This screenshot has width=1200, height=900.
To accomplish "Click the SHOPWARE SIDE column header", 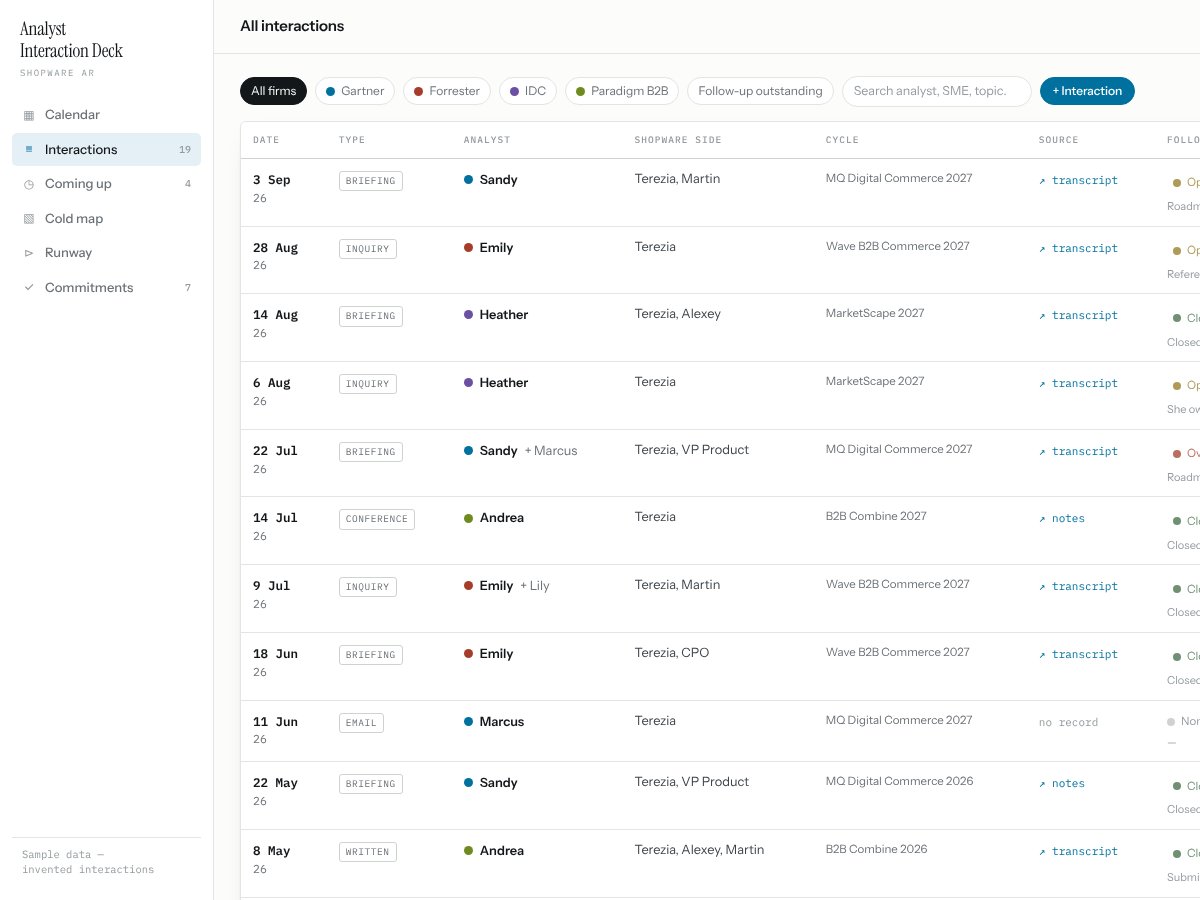I will coord(678,140).
